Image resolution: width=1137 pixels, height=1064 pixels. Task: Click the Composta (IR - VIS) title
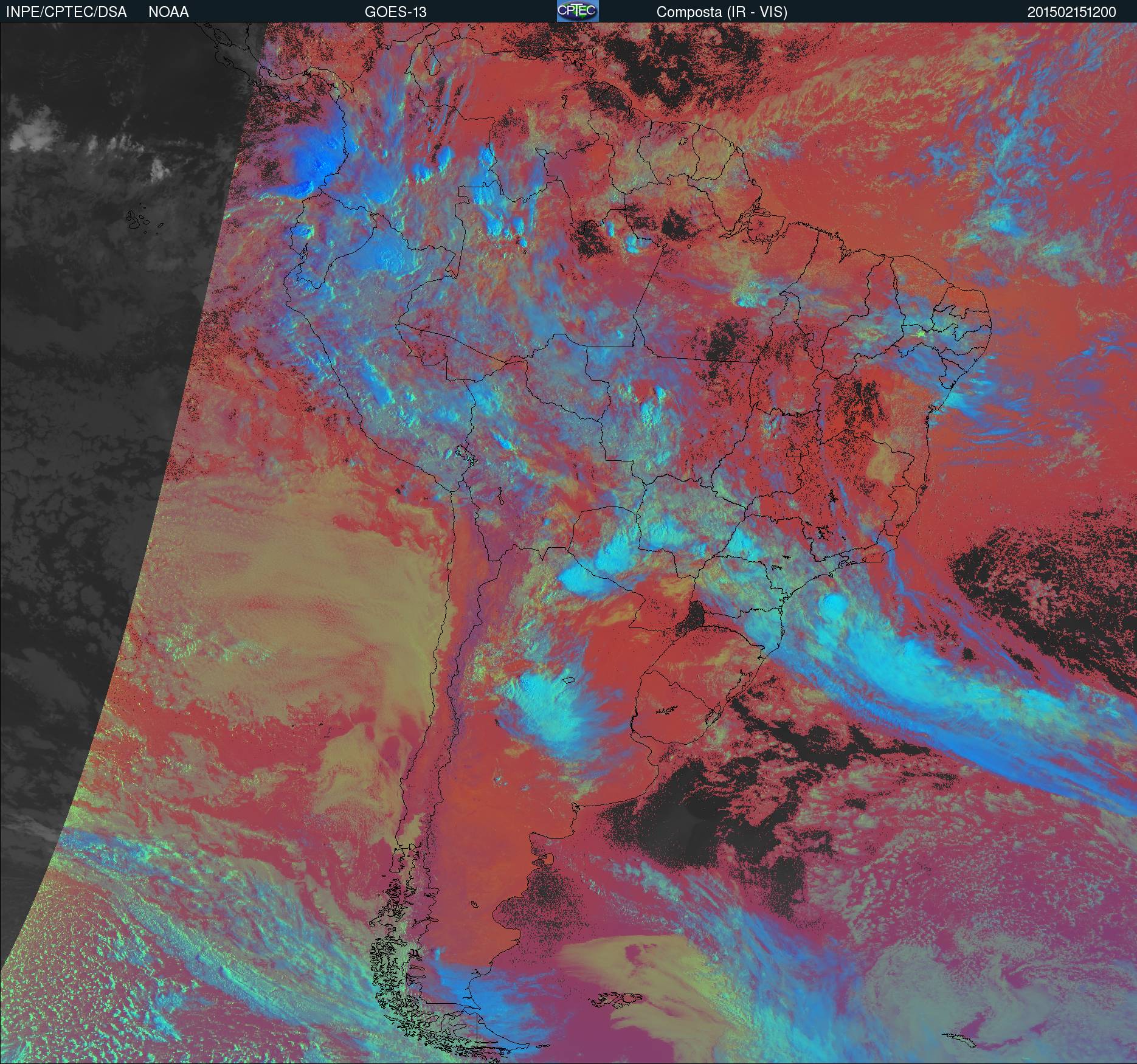[x=722, y=12]
